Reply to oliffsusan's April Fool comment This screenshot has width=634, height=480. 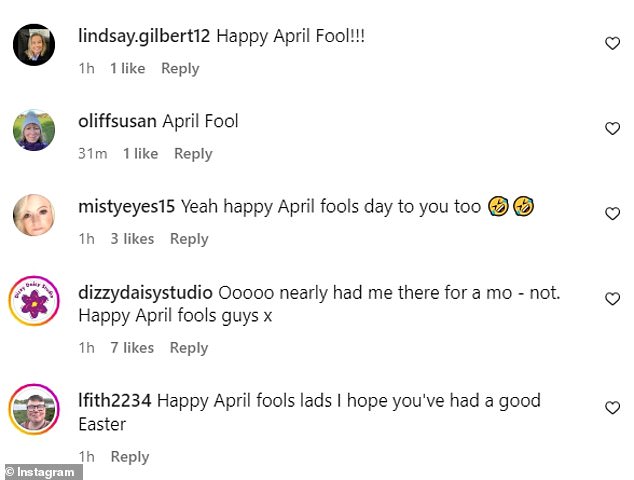[x=193, y=154]
